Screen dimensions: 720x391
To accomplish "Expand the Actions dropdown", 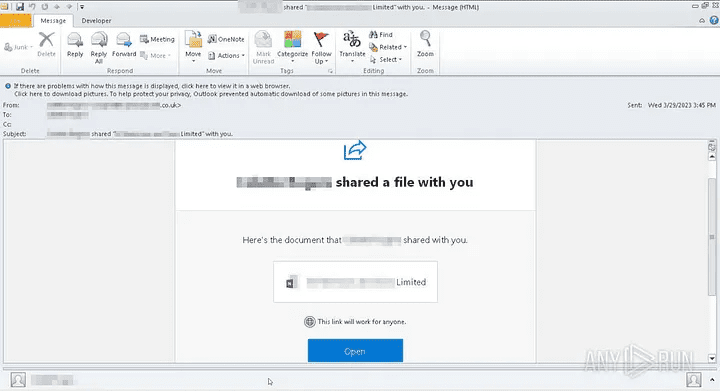I will [226, 56].
